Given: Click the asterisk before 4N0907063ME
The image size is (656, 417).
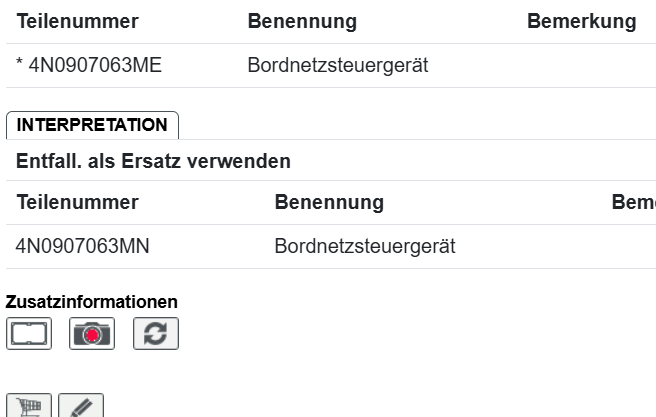Looking at the screenshot, I should tap(20, 67).
